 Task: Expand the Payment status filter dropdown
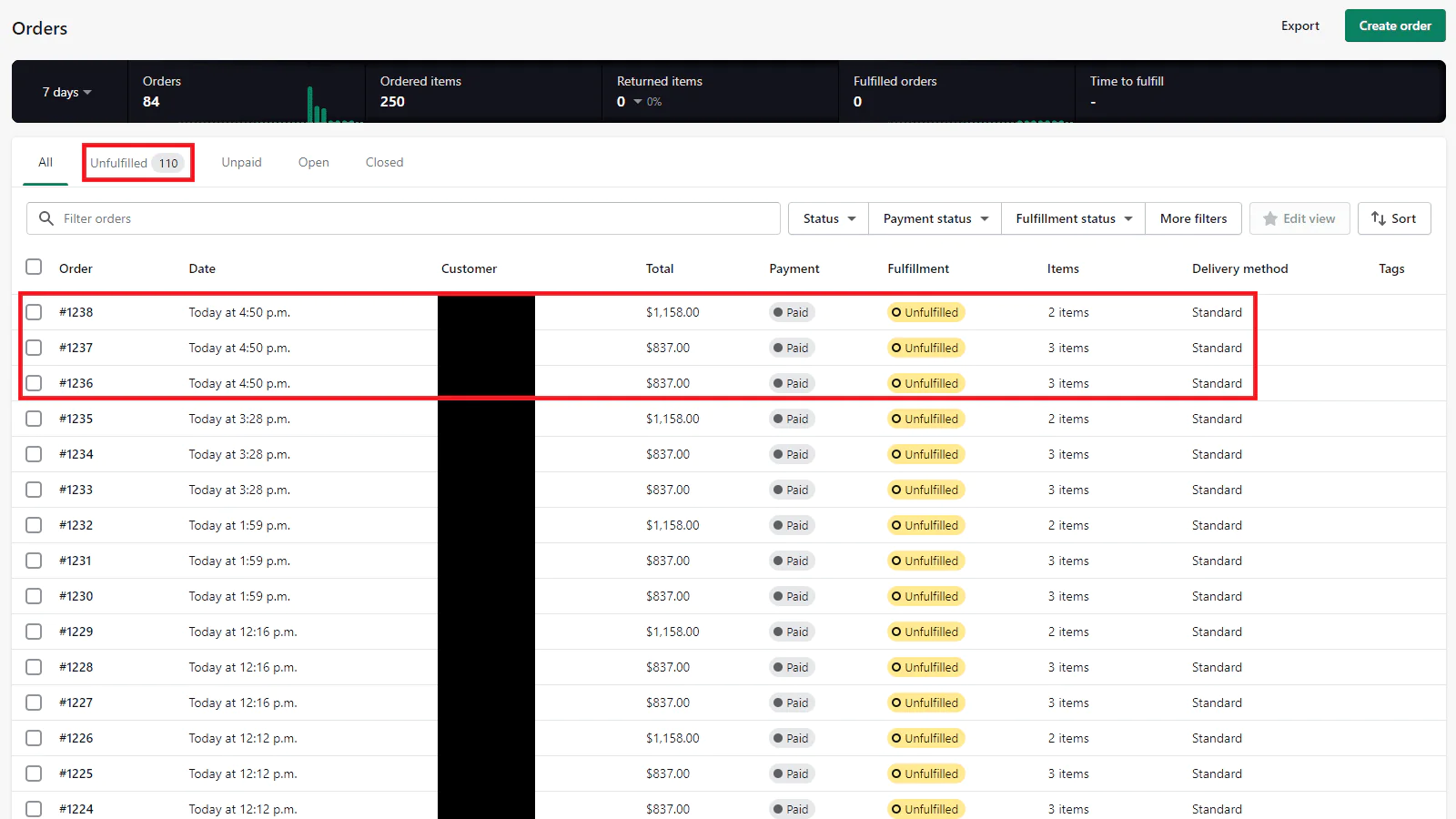click(935, 218)
